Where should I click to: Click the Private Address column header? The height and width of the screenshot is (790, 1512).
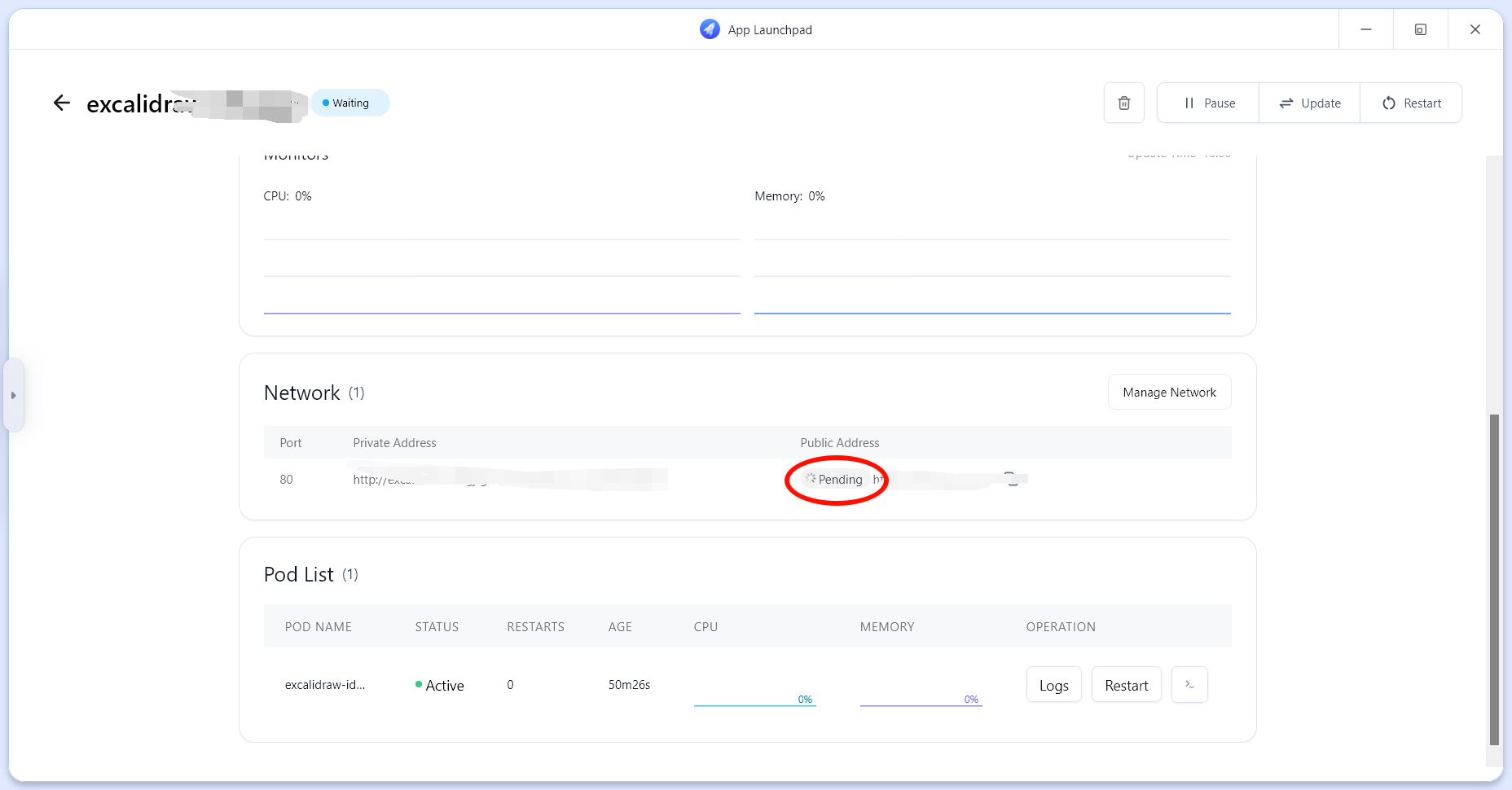click(x=394, y=442)
